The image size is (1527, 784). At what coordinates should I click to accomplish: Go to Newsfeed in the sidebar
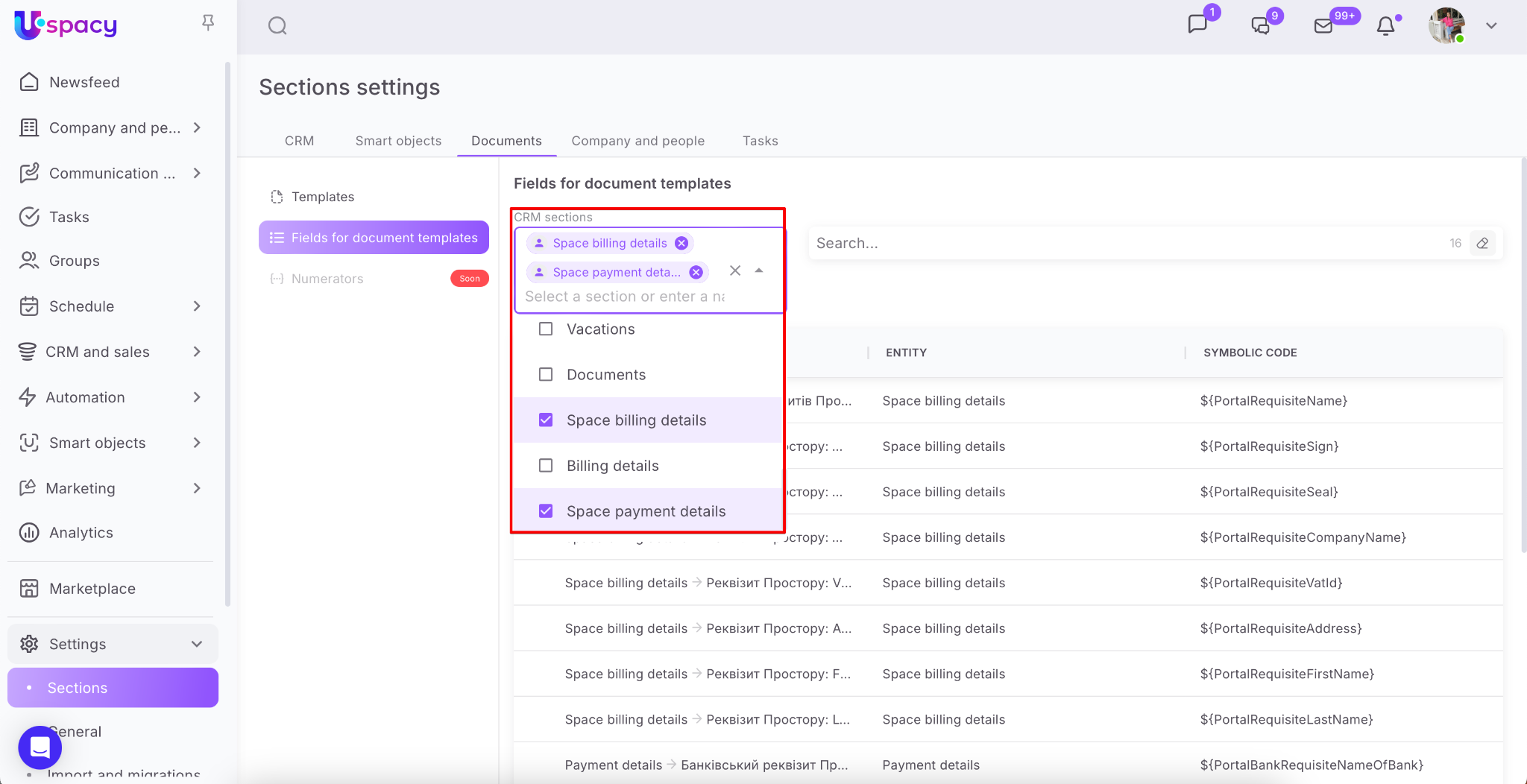84,82
